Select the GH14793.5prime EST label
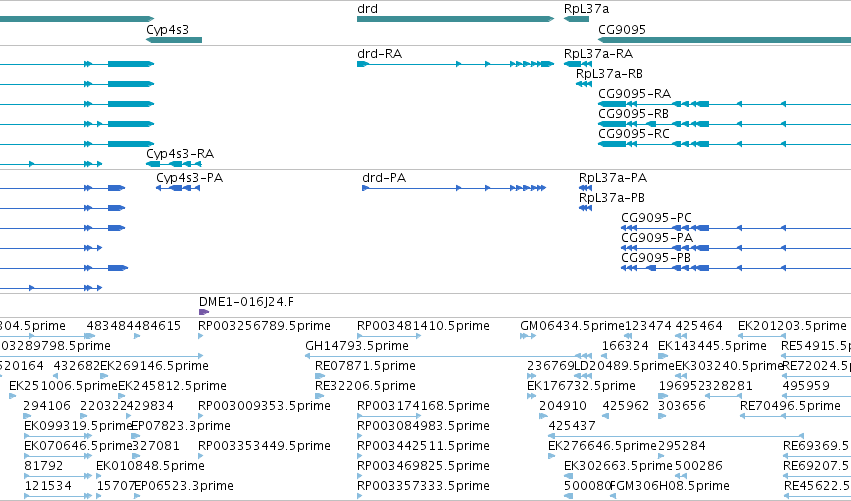Image resolution: width=851 pixels, height=501 pixels. tap(357, 346)
